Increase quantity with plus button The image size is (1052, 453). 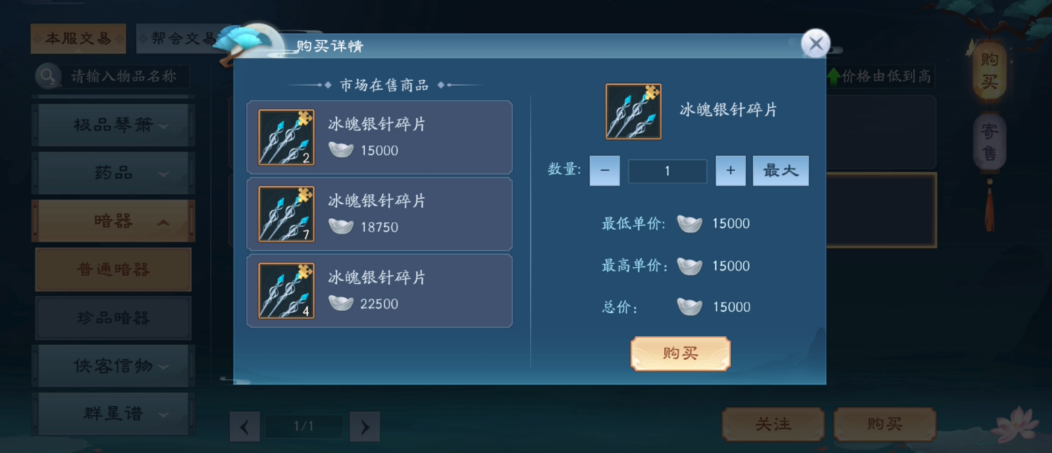coord(731,171)
